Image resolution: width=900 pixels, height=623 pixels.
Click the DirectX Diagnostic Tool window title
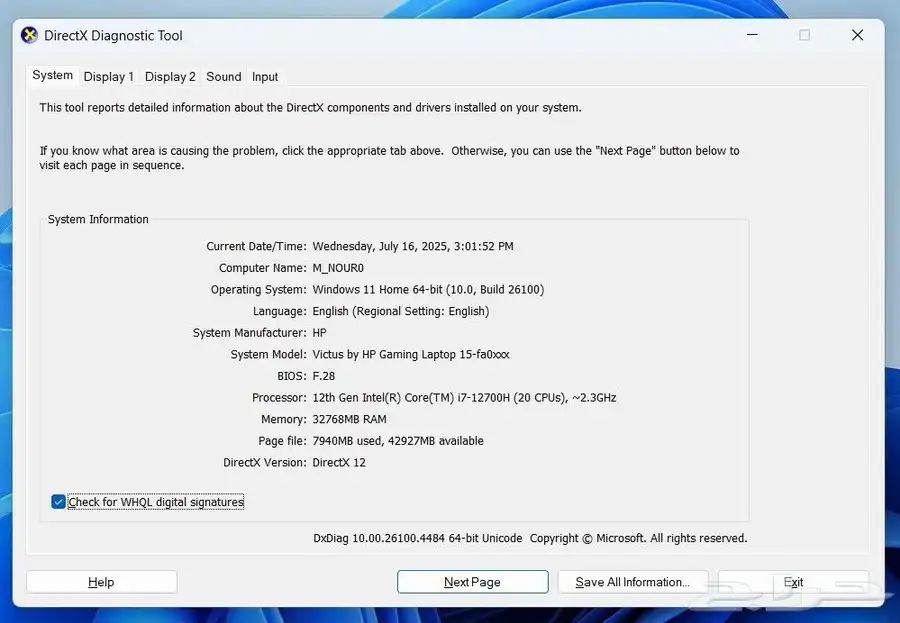tap(113, 36)
